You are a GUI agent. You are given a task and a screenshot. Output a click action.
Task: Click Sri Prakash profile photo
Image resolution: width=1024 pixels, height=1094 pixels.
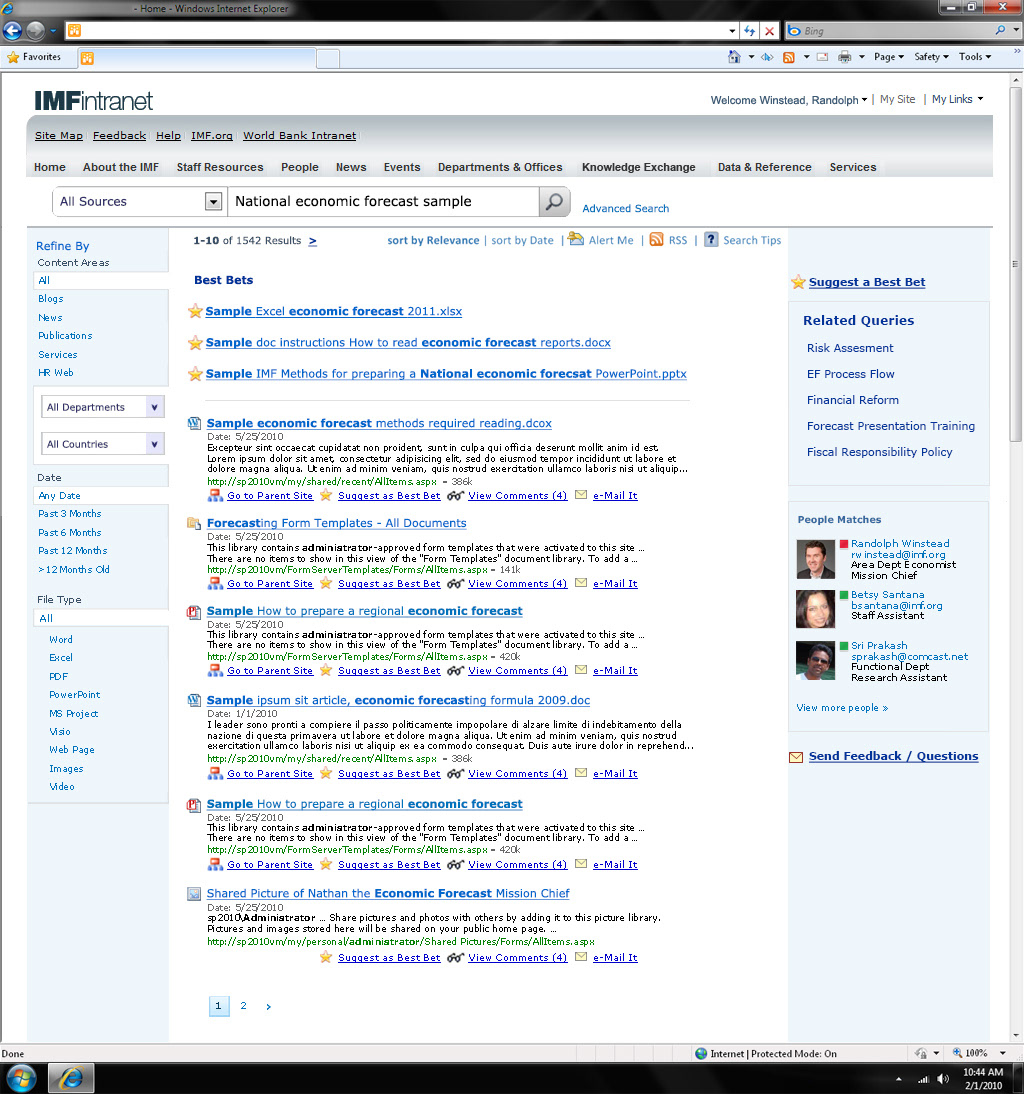(815, 661)
